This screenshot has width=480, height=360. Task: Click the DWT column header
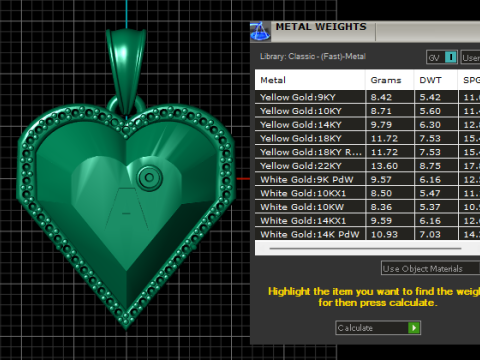[x=436, y=80]
